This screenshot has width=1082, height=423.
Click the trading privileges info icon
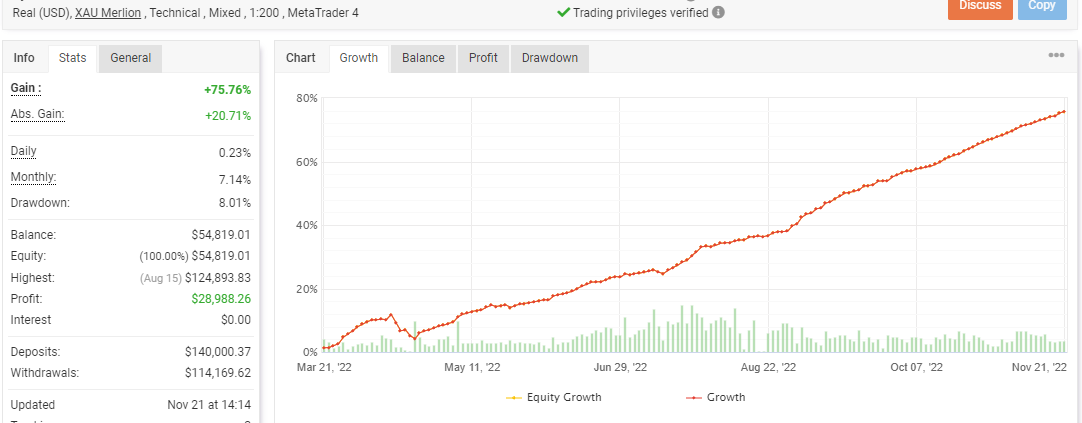[x=719, y=13]
